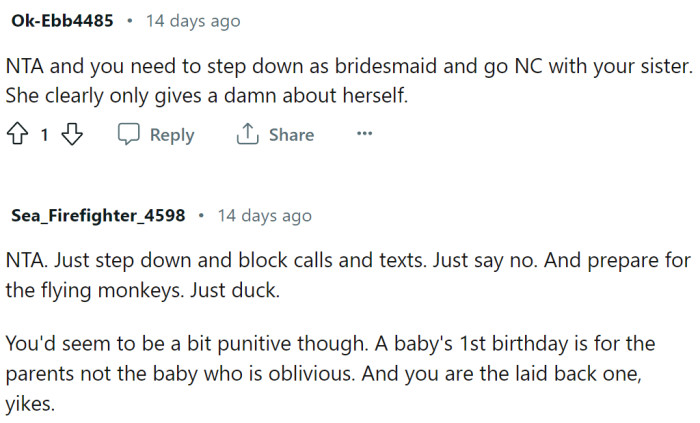Downvote the Ok-Ebb4485 comment

(70, 135)
